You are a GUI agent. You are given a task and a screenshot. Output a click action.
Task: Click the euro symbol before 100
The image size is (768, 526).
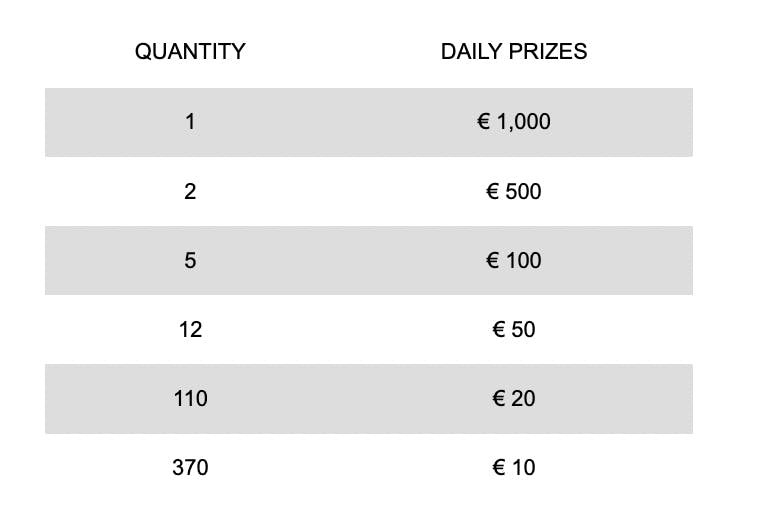point(493,260)
